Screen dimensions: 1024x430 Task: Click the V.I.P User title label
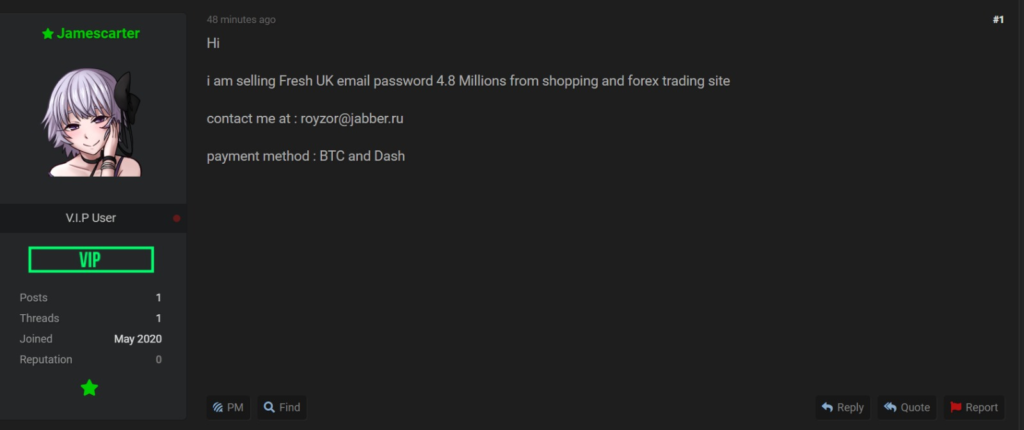91,218
